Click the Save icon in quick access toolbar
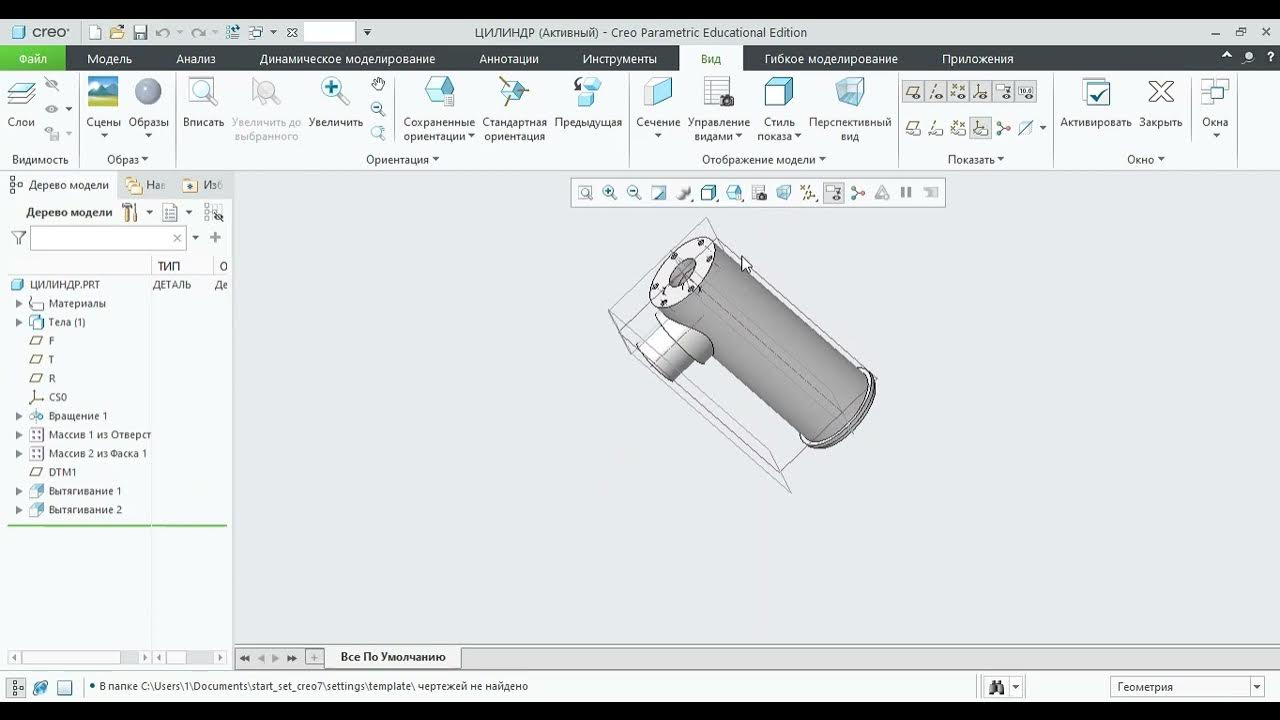 coord(141,32)
